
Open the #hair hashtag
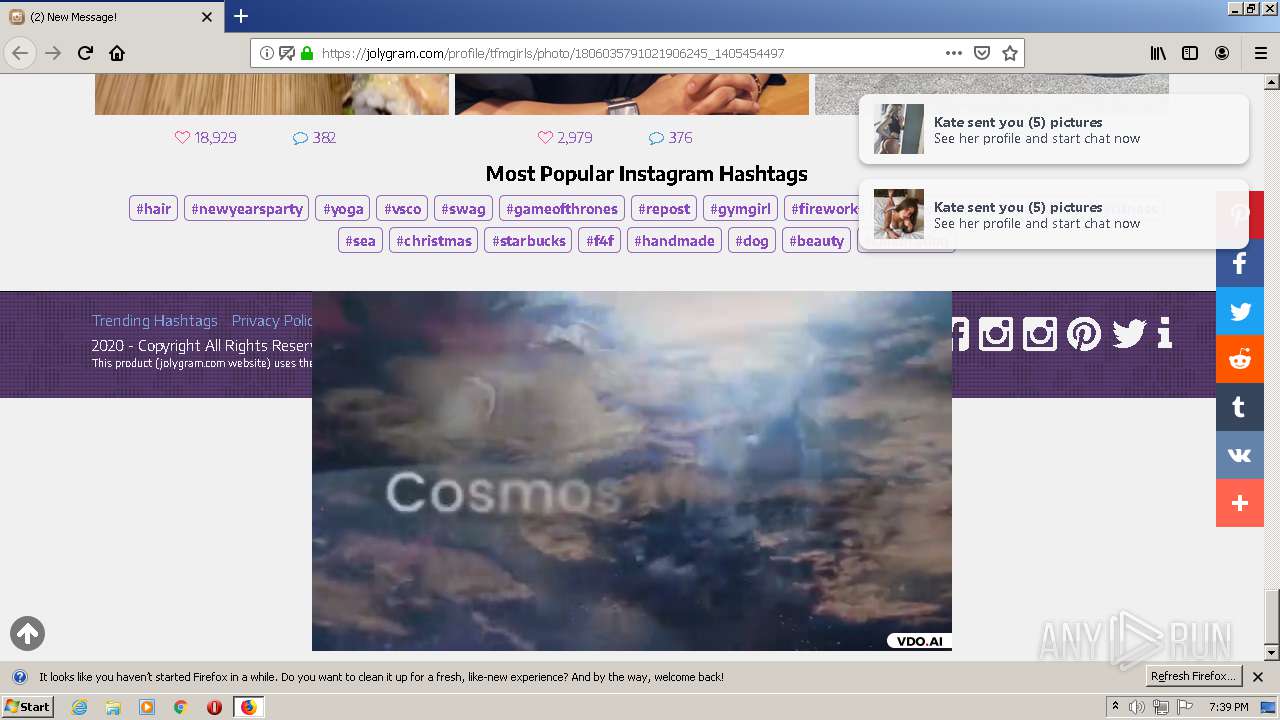tap(154, 208)
